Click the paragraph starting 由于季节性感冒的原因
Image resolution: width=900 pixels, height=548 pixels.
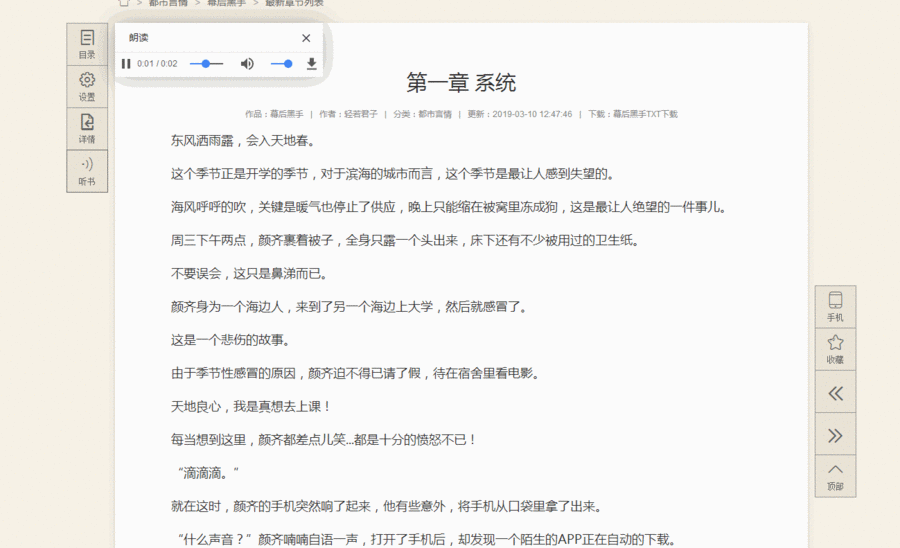point(356,374)
